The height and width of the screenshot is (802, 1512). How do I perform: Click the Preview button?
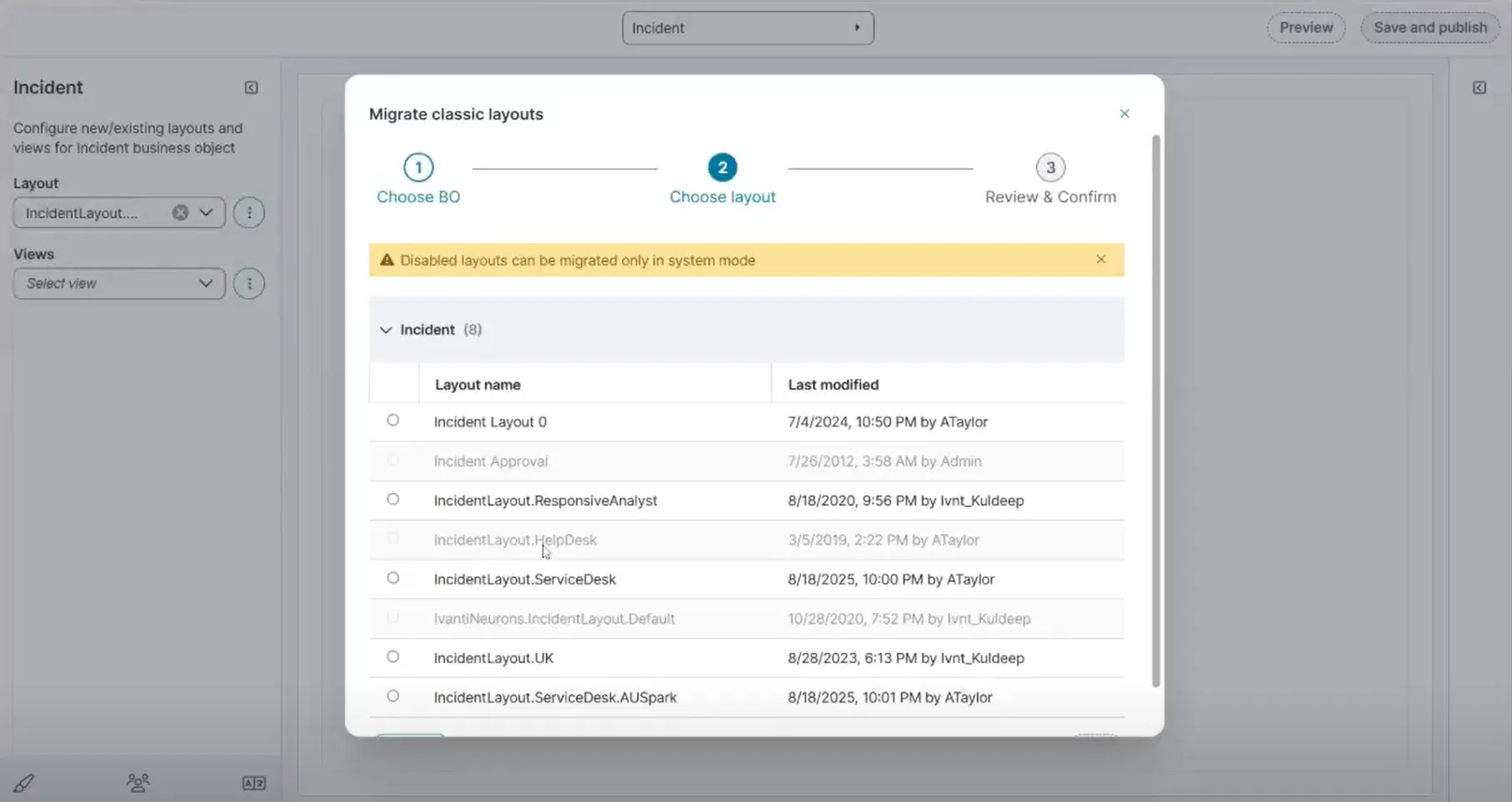[1306, 27]
